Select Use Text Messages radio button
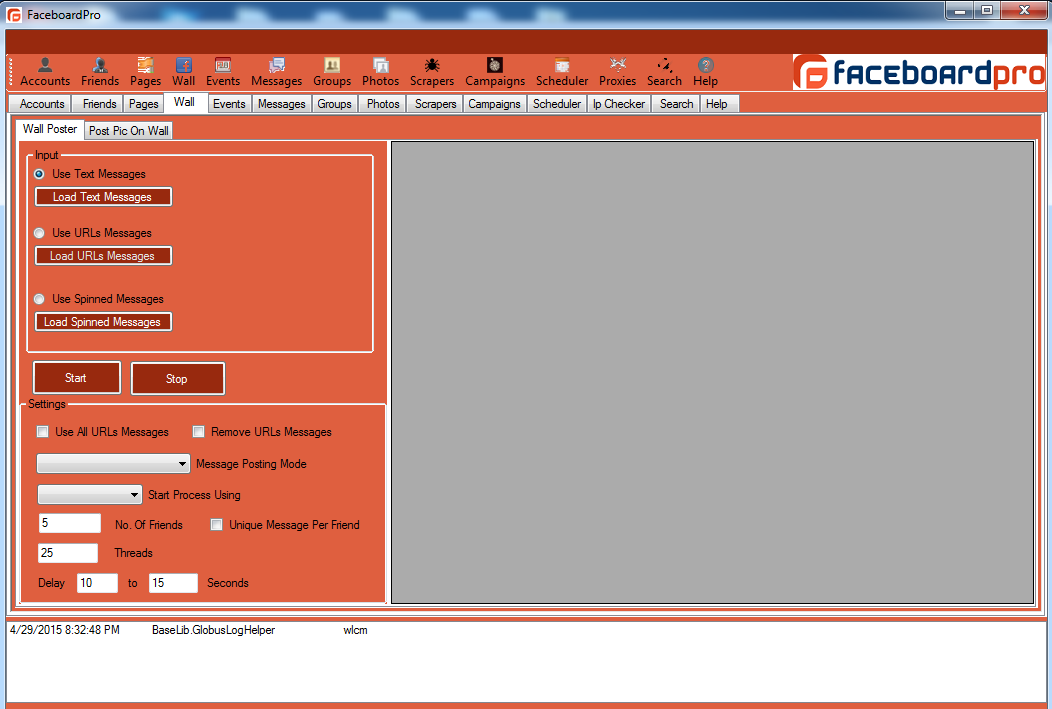Image resolution: width=1052 pixels, height=709 pixels. 40,174
